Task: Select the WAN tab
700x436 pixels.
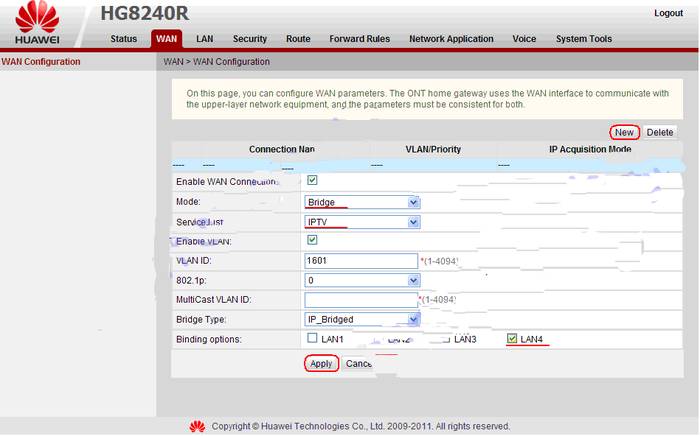Action: tap(167, 39)
